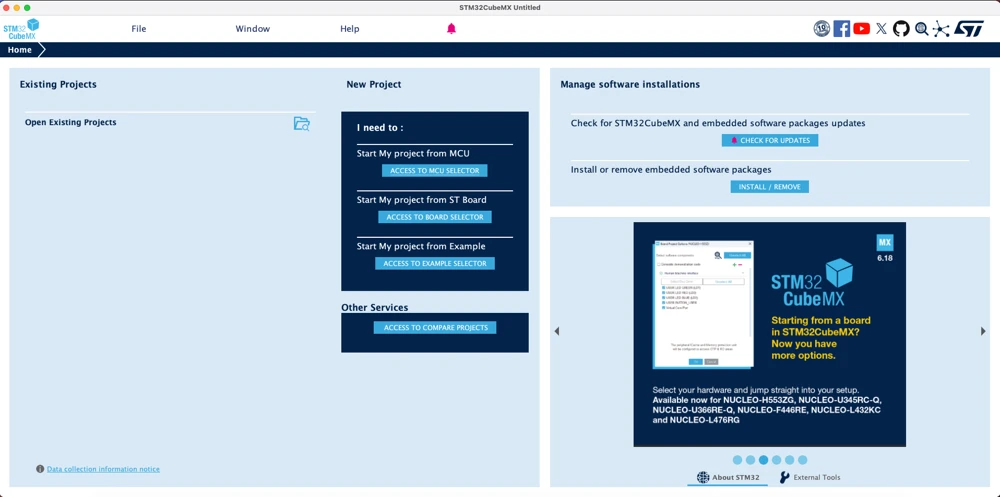Open the Window menu
This screenshot has height=497, width=1000.
pyautogui.click(x=253, y=29)
